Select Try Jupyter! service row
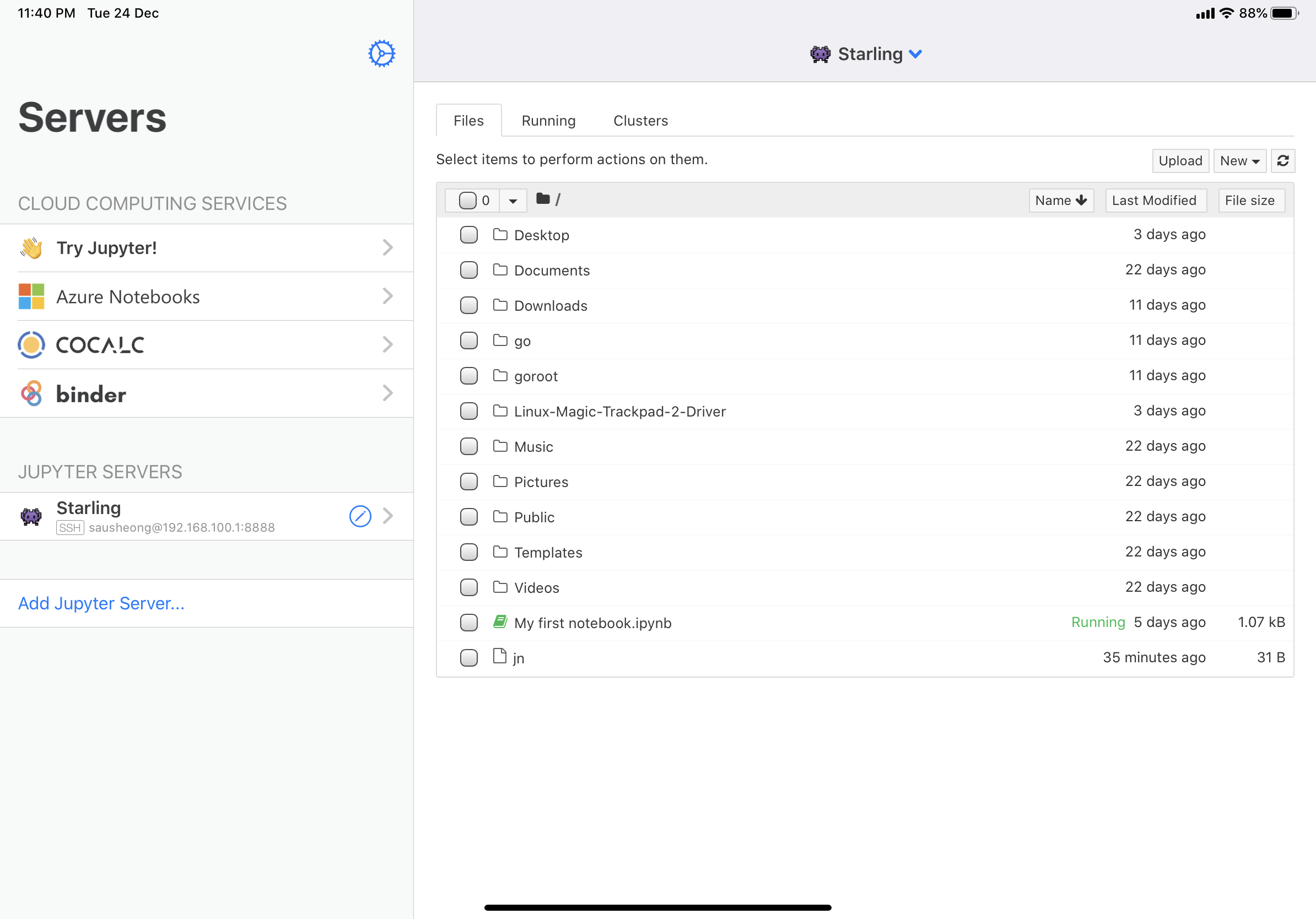Screen dimensions: 1316x919 click(206, 247)
